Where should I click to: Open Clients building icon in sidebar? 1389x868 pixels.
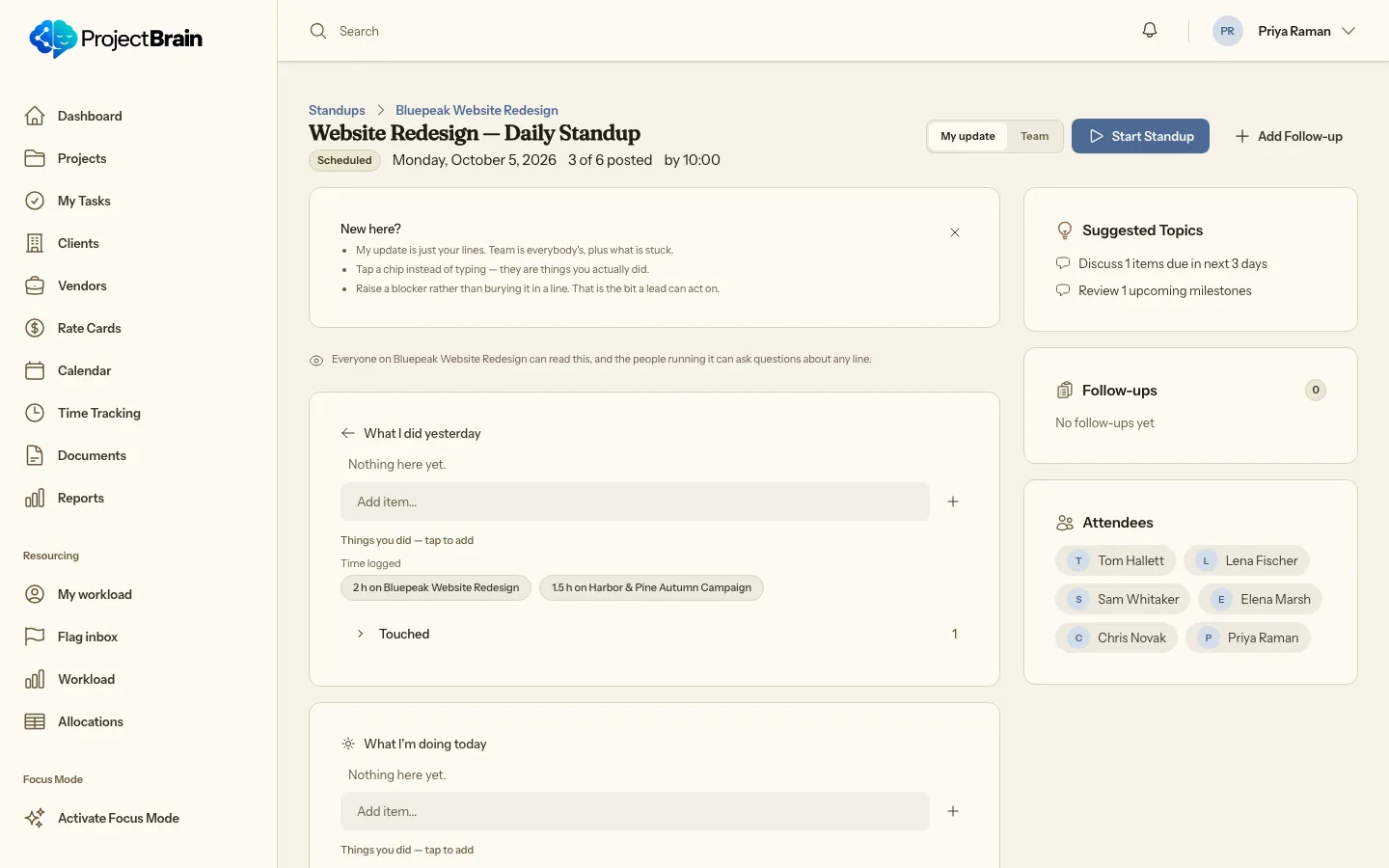point(35,243)
